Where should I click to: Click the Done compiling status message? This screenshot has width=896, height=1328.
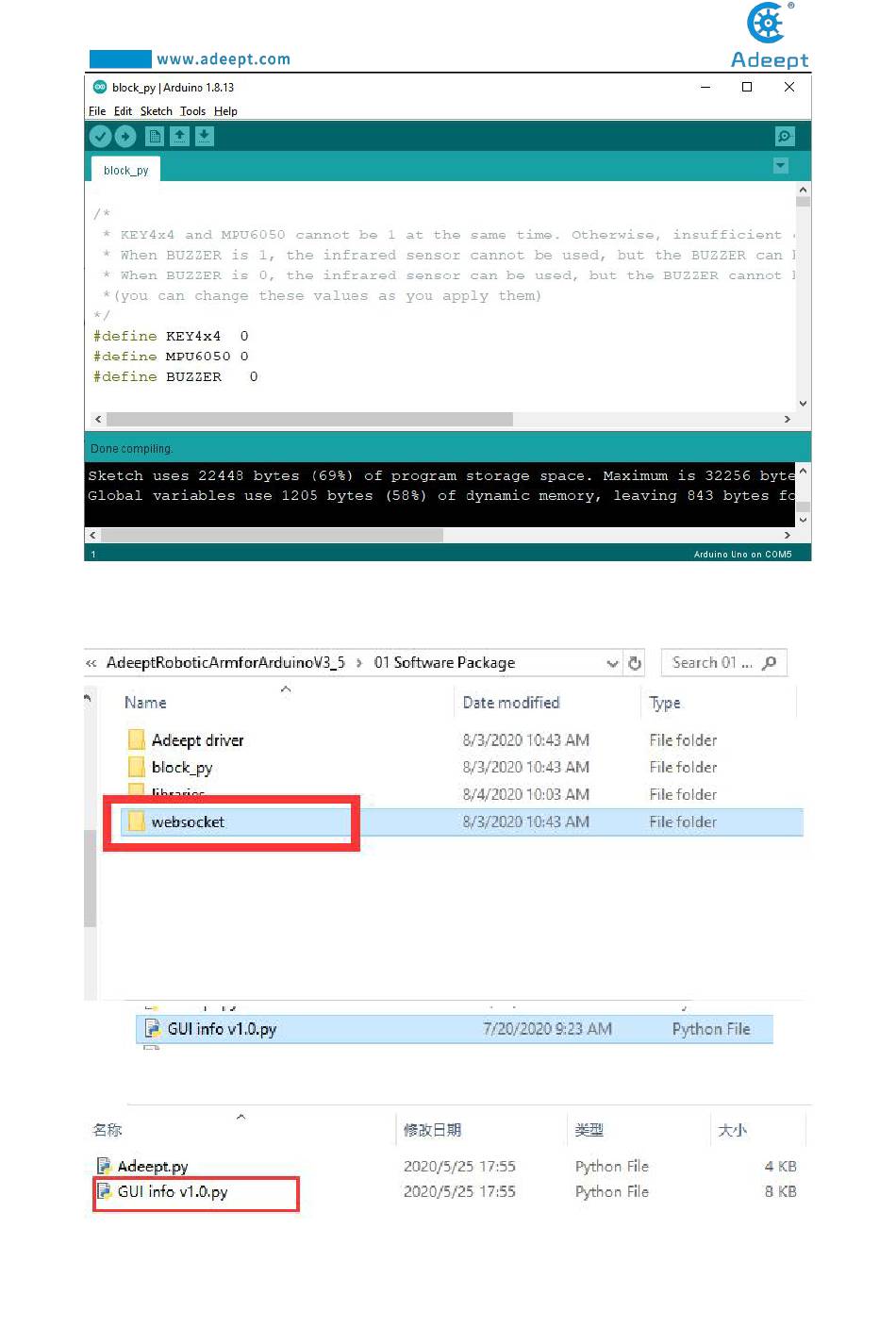(x=131, y=449)
